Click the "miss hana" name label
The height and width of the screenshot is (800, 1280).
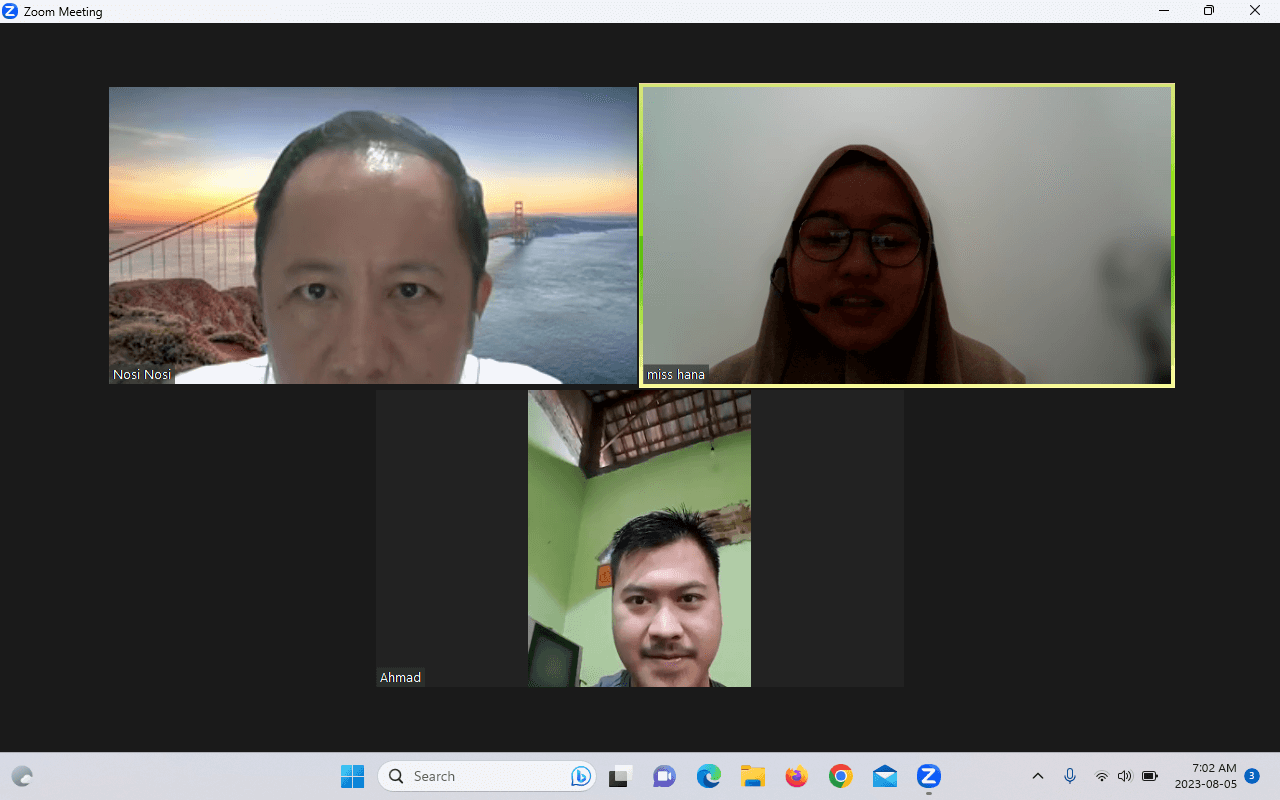(x=676, y=375)
